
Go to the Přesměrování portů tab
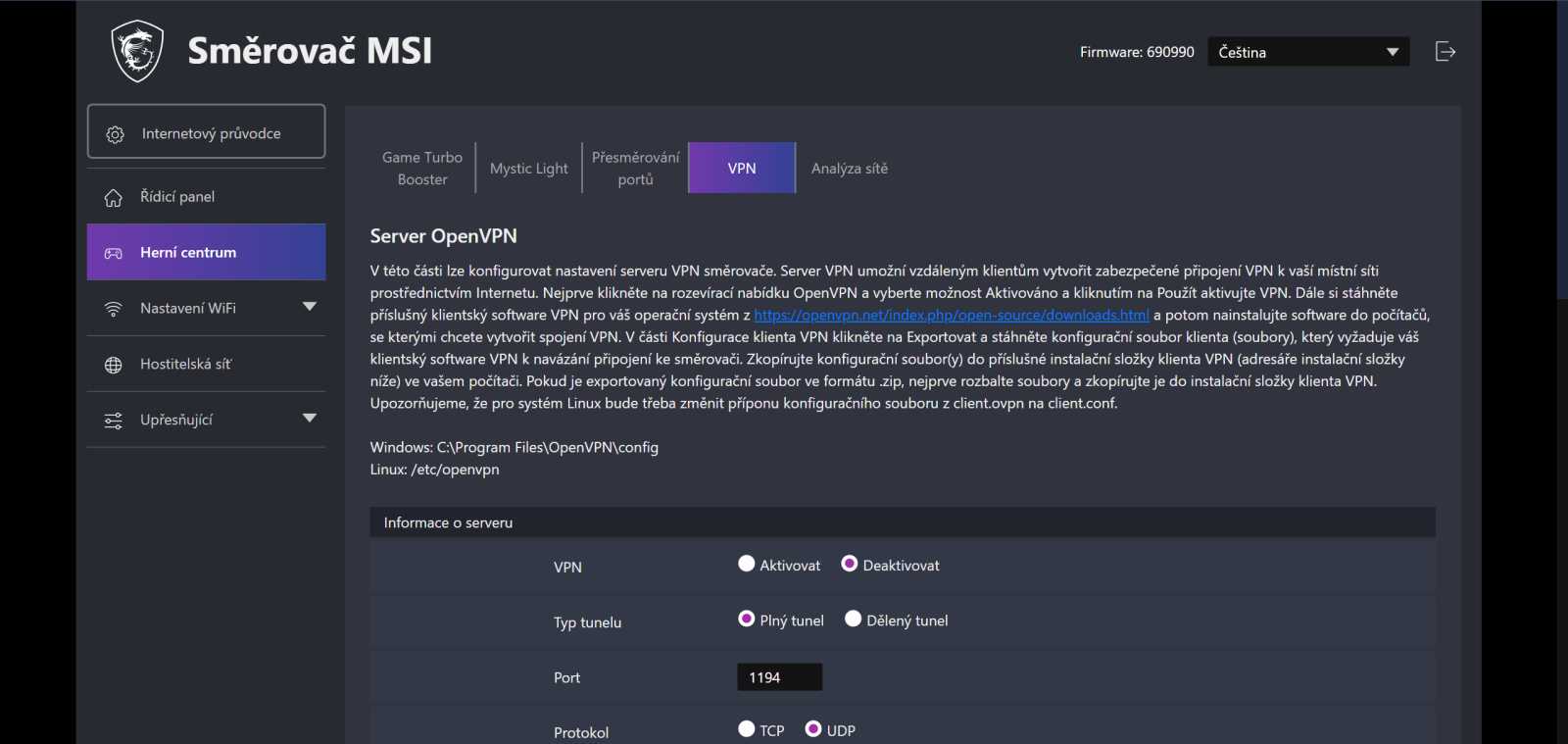tap(635, 169)
